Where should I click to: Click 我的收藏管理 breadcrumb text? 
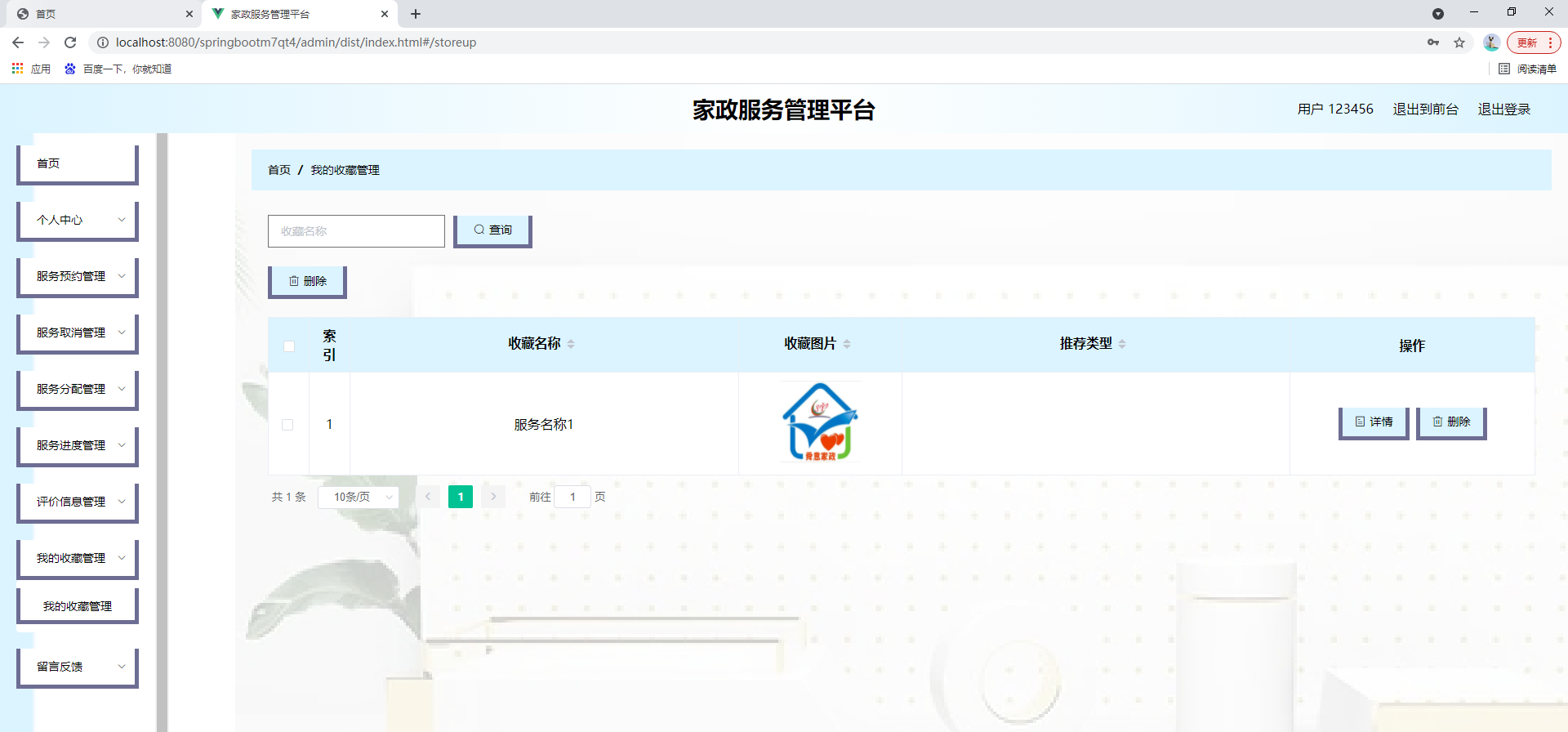point(345,170)
